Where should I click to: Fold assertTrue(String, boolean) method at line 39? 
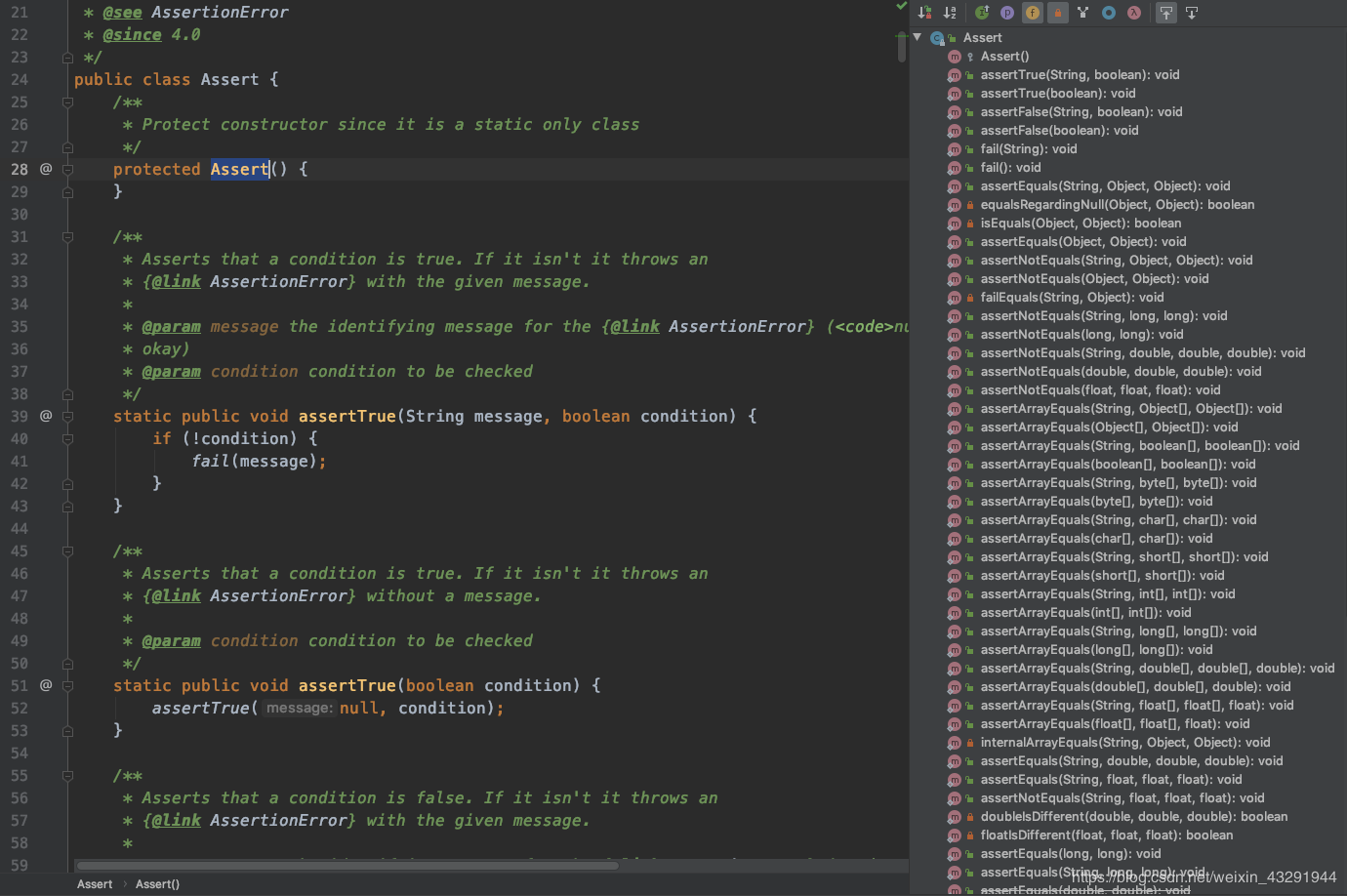point(67,416)
